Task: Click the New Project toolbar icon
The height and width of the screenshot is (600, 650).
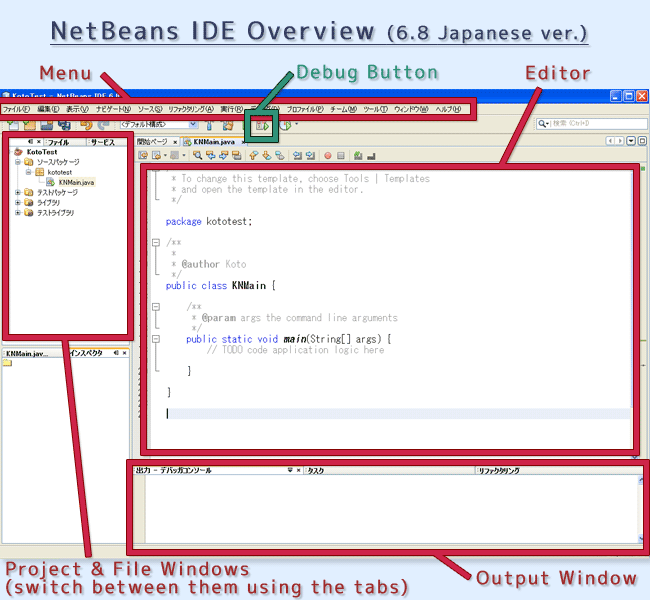Action: (29, 124)
